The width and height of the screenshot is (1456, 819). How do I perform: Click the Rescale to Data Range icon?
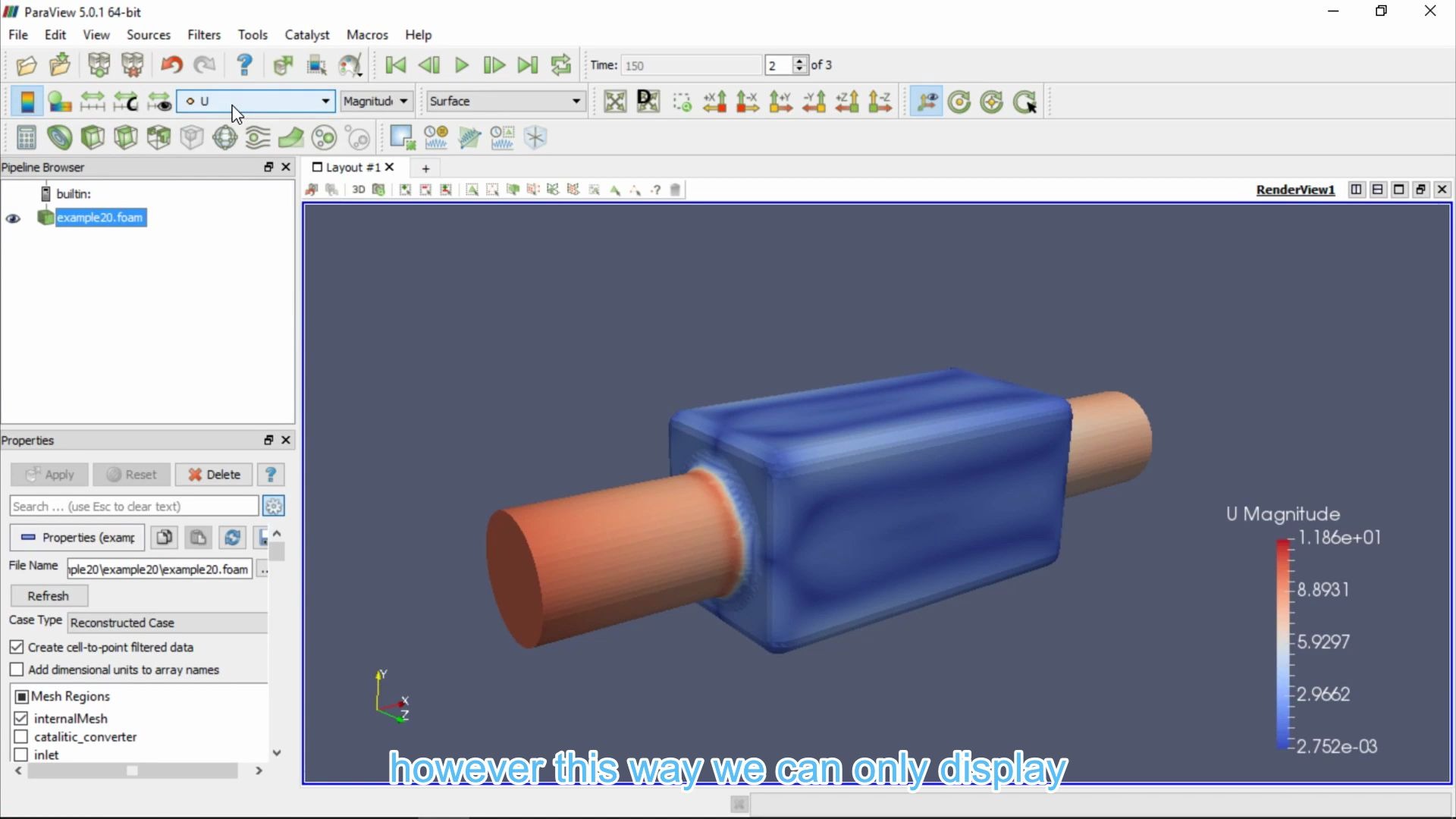(x=93, y=102)
